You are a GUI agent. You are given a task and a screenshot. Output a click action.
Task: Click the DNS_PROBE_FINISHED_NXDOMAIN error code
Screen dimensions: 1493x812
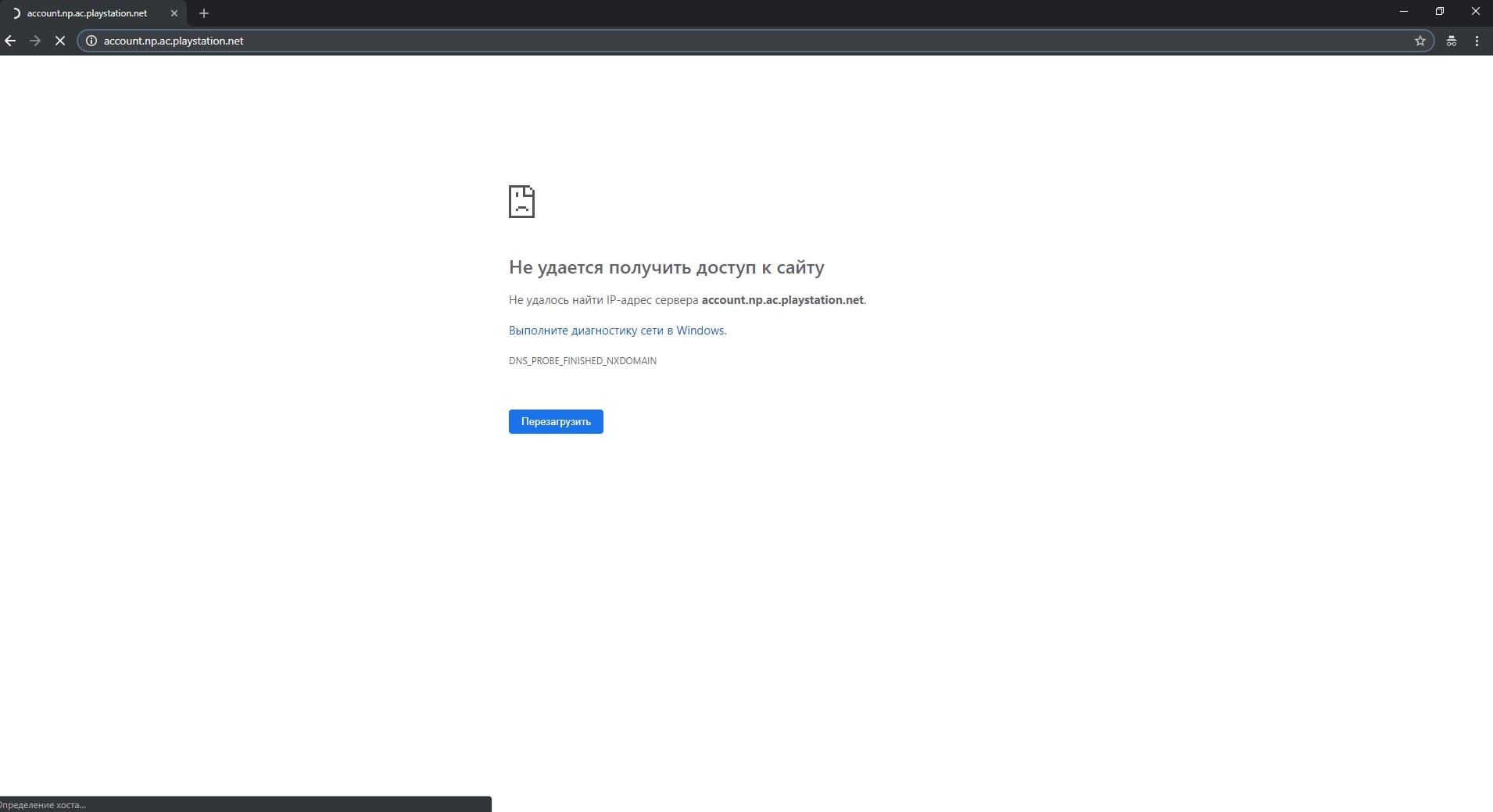click(x=582, y=361)
